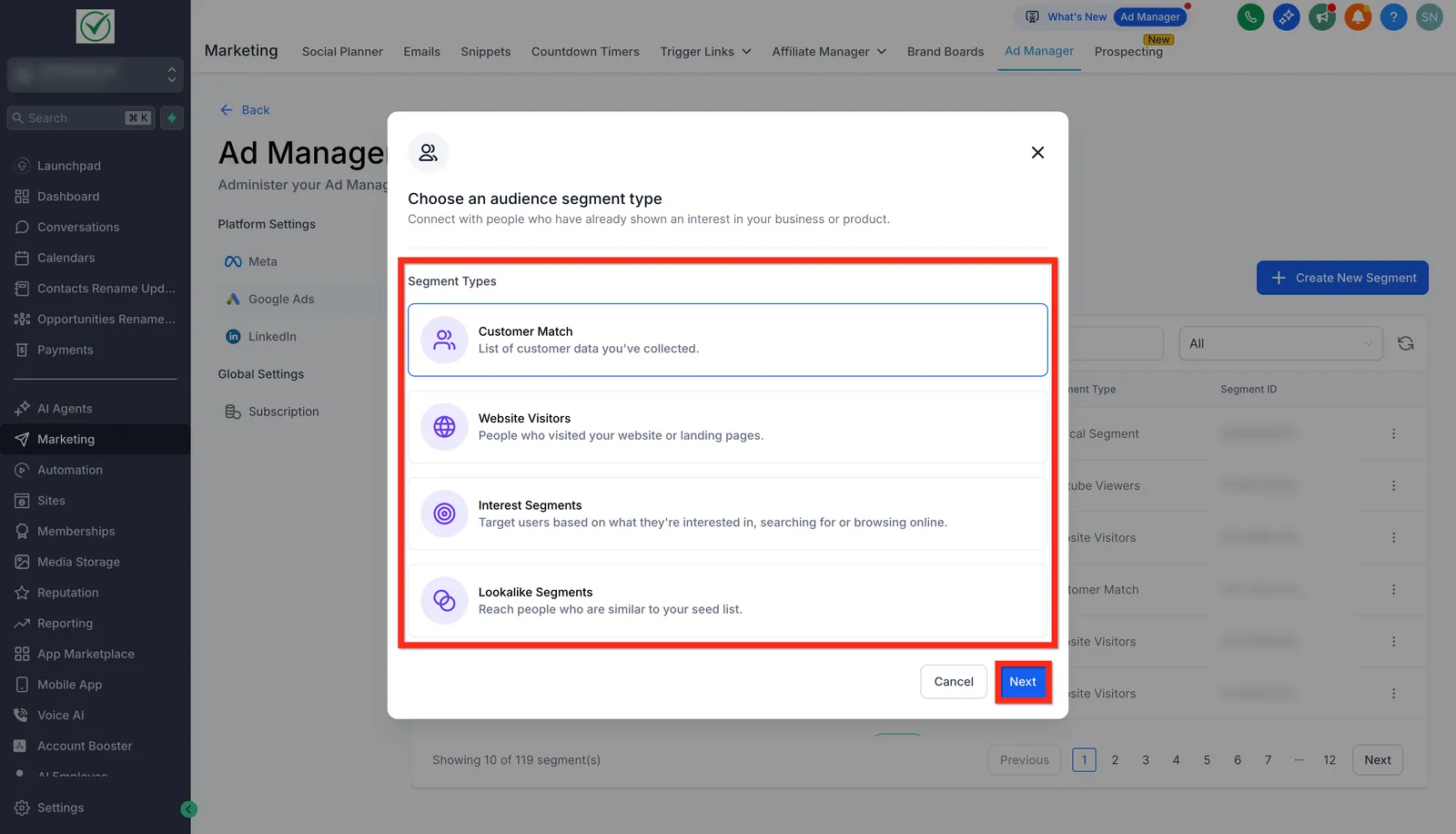Image resolution: width=1456 pixels, height=834 pixels.
Task: Click the Launchpad sidebar icon
Action: (x=22, y=166)
